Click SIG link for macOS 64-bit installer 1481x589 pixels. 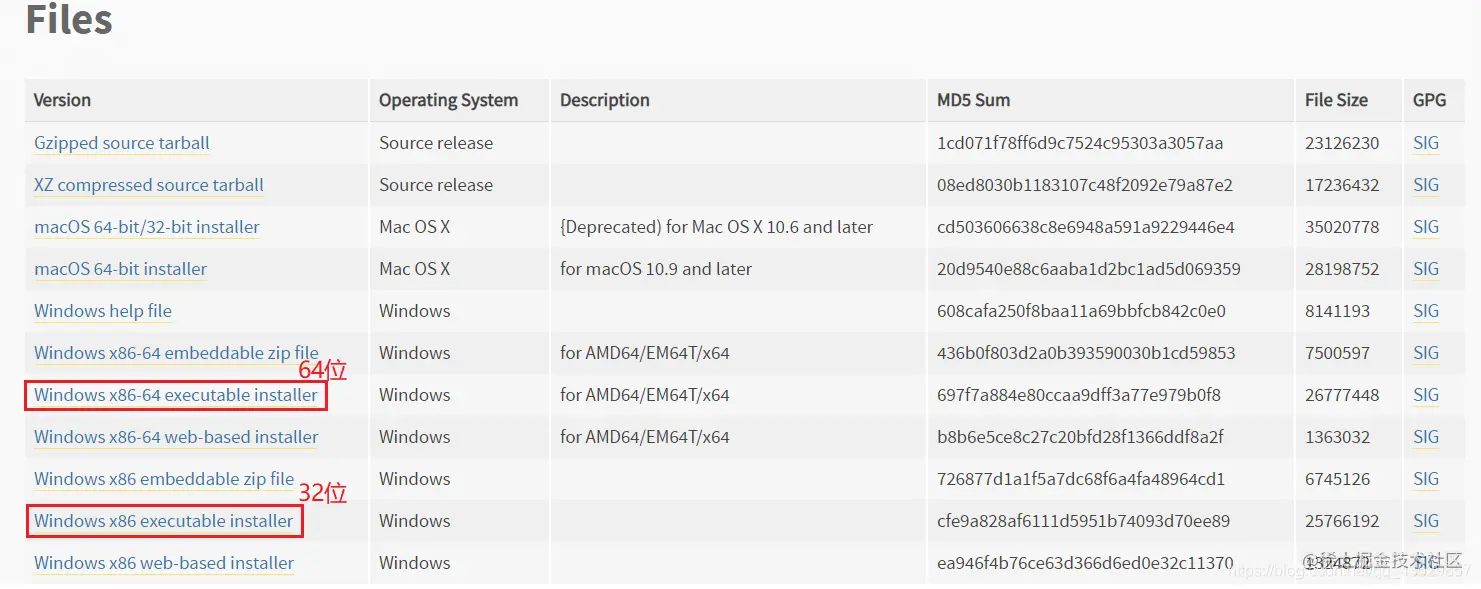[1426, 269]
